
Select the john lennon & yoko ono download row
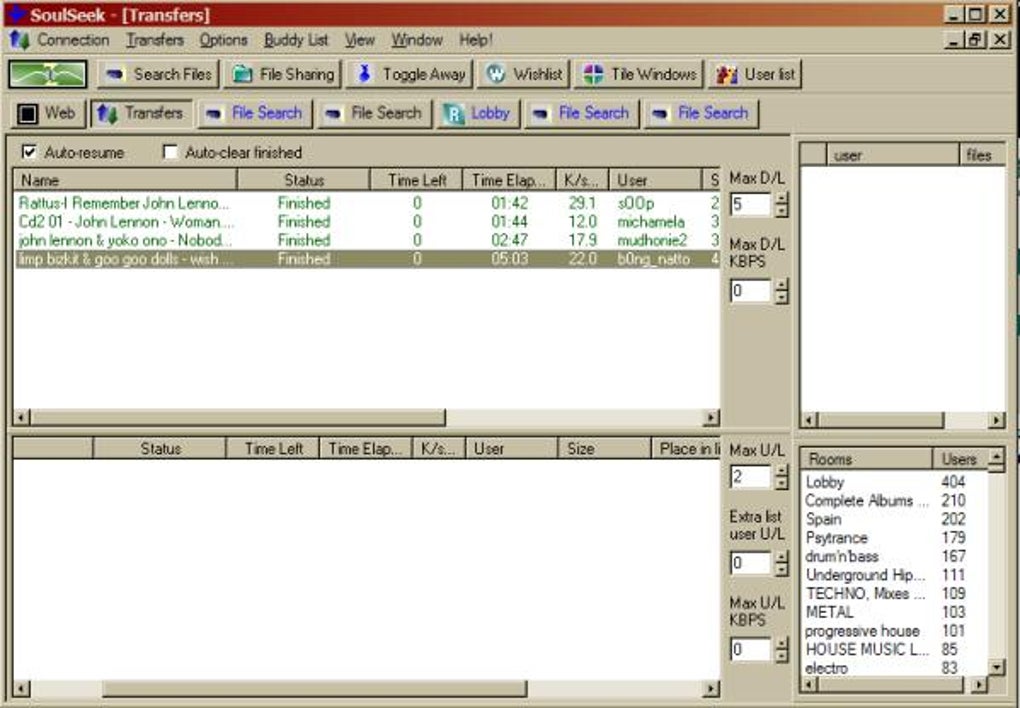coord(366,240)
